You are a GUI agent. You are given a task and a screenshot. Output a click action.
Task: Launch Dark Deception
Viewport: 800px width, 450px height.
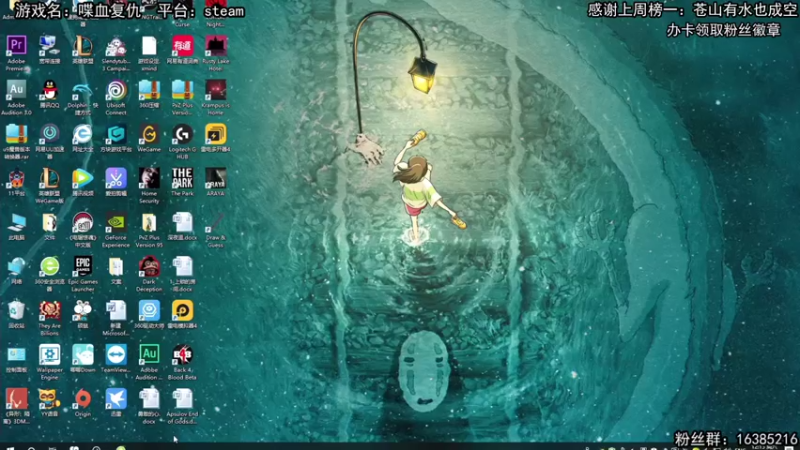[x=149, y=267]
